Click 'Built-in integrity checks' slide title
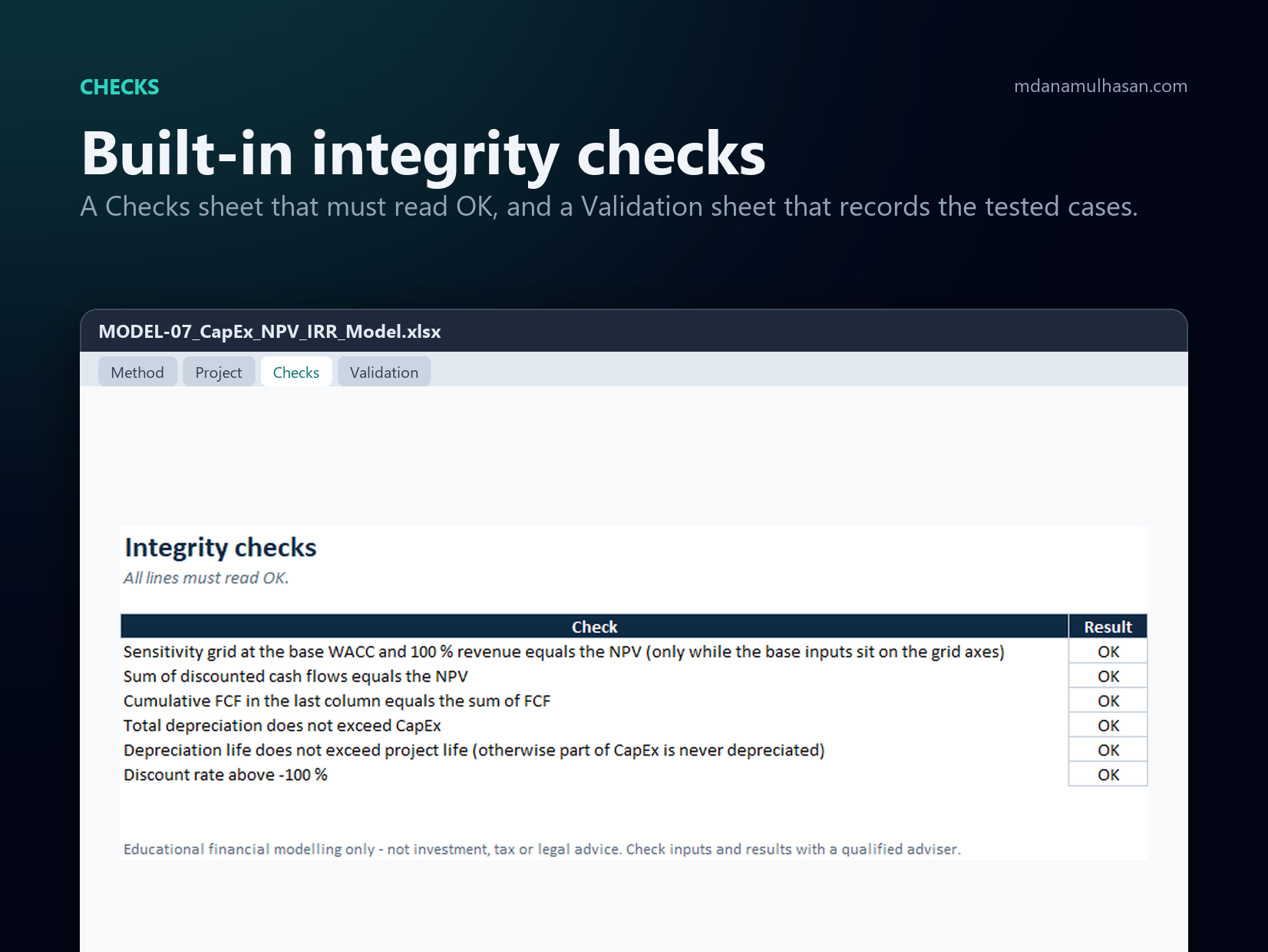This screenshot has width=1268, height=952. [423, 154]
